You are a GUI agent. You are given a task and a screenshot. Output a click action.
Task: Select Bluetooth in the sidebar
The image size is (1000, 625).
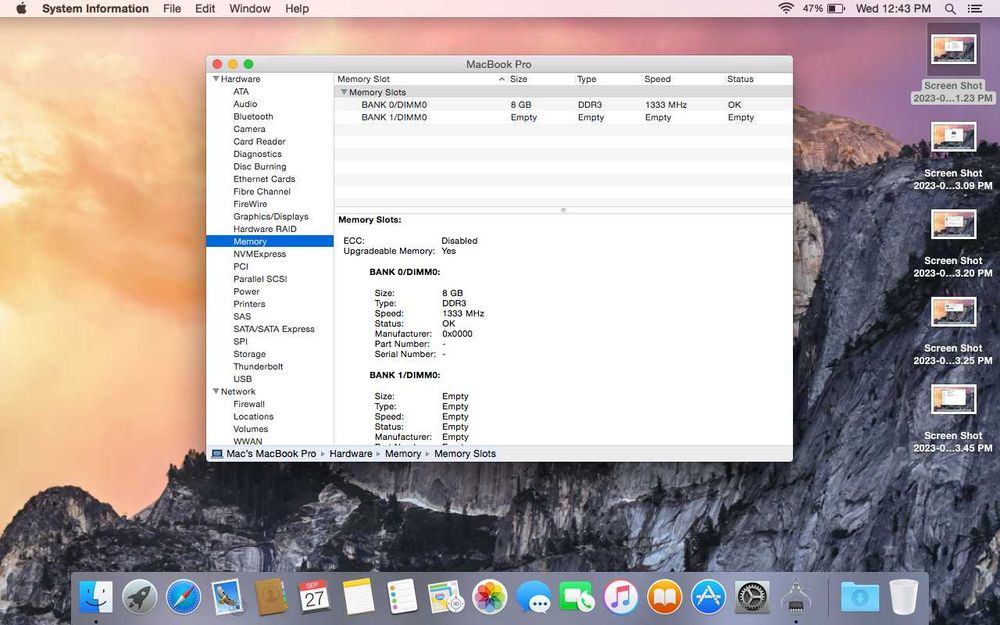click(253, 117)
